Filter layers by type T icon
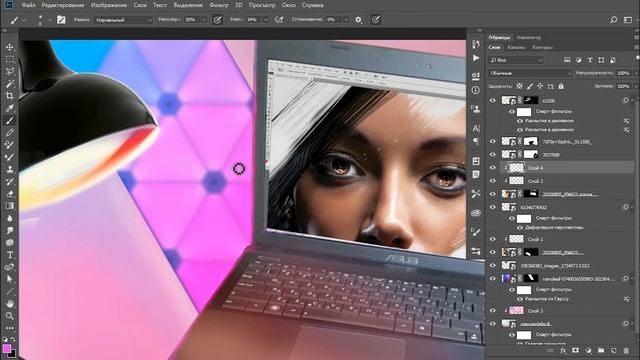This screenshot has width=640, height=360. [590, 60]
